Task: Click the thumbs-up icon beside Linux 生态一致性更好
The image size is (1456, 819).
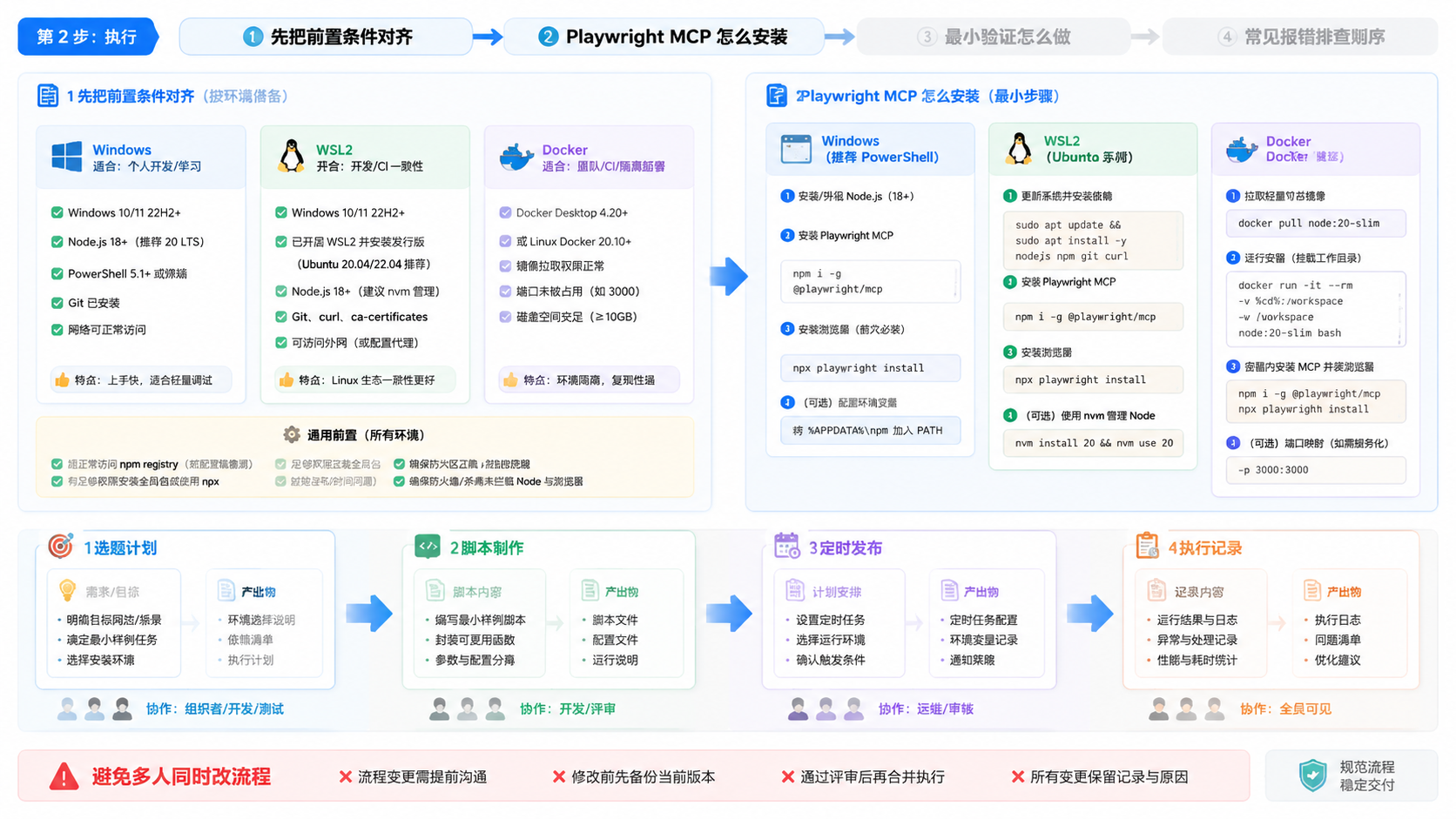Action: pyautogui.click(x=286, y=379)
